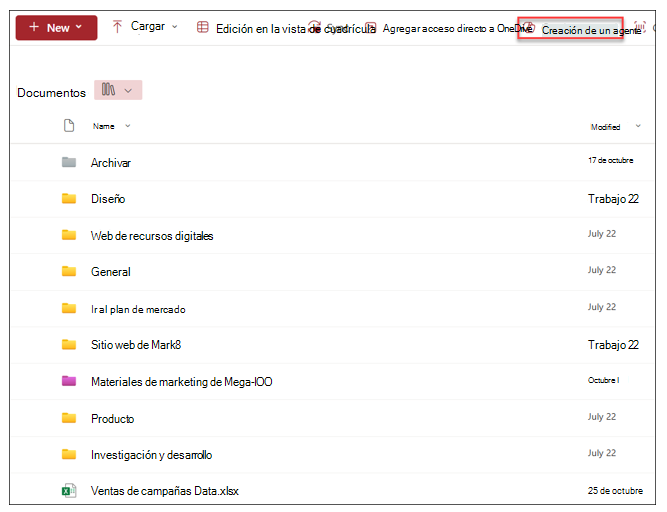The width and height of the screenshot is (667, 512).
Task: Click the gray Archivar folder icon
Action: click(x=69, y=162)
